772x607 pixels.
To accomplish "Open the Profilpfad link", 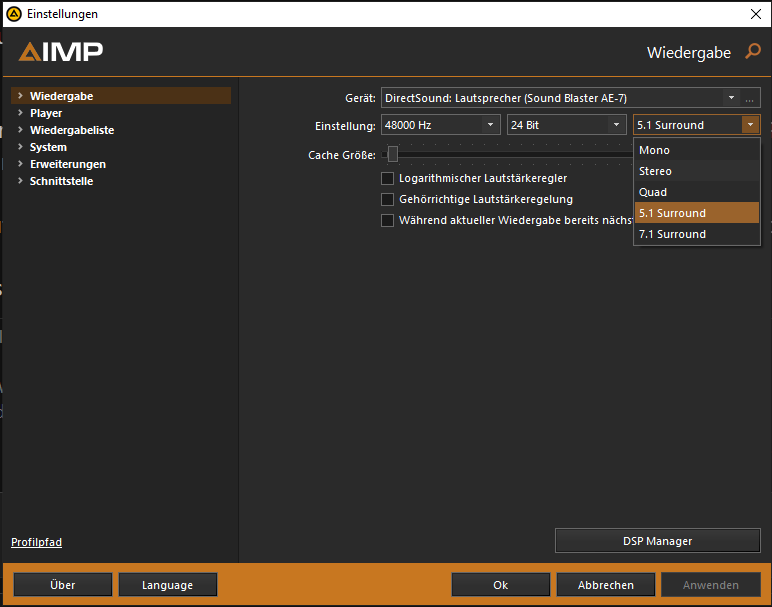I will (x=36, y=542).
